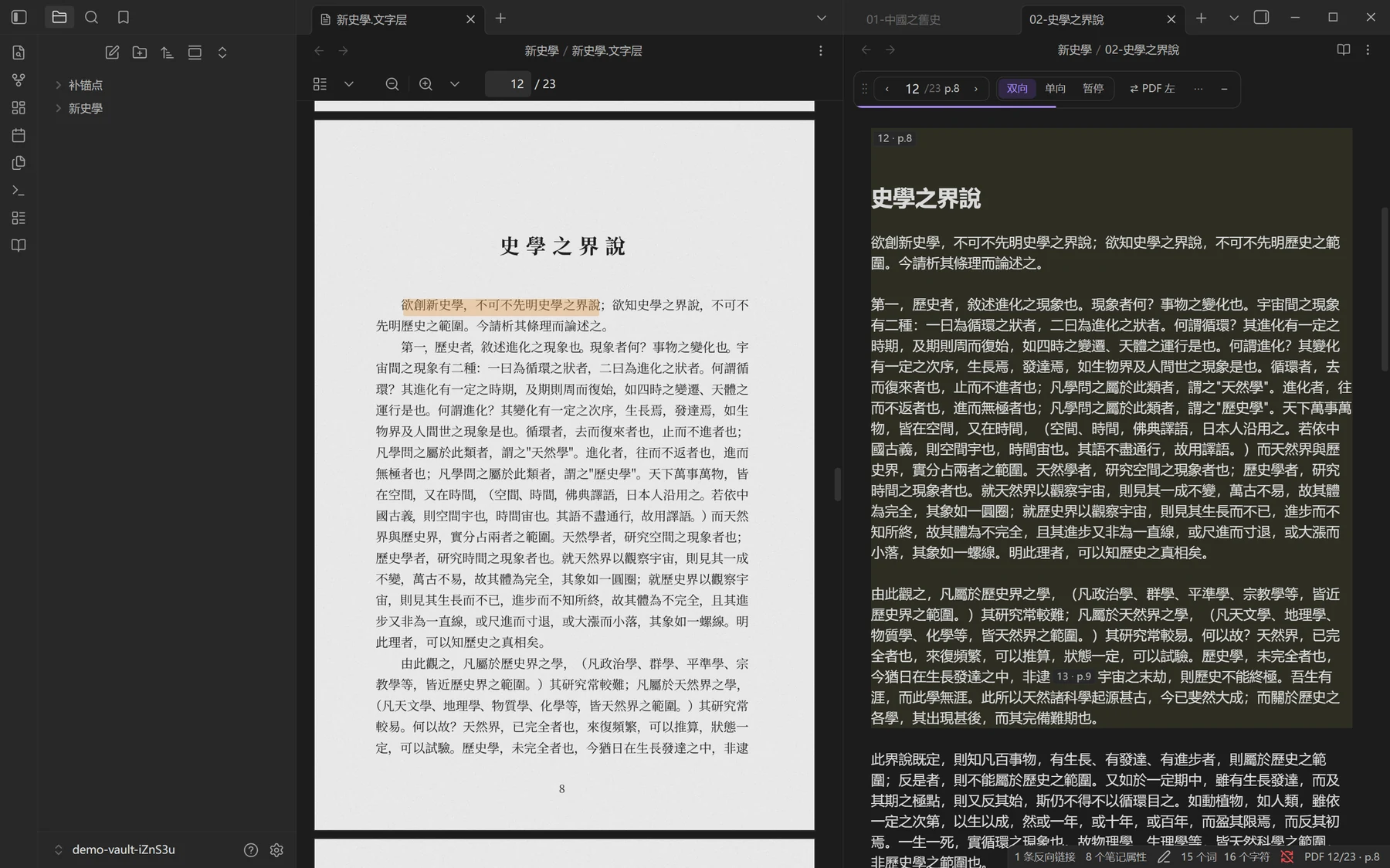Zoom out of the PDF
The image size is (1390, 868).
[x=392, y=84]
